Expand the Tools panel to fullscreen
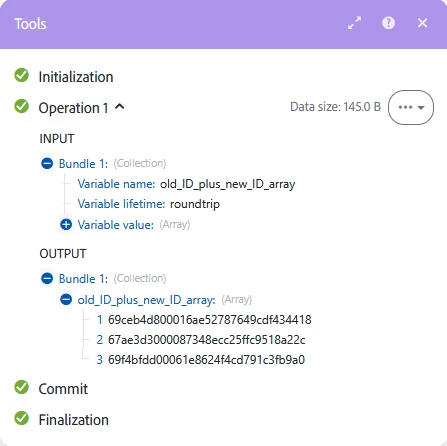The width and height of the screenshot is (447, 446). point(354,23)
